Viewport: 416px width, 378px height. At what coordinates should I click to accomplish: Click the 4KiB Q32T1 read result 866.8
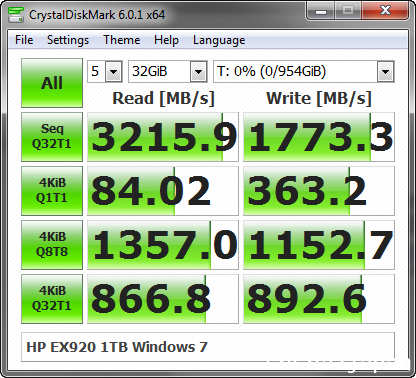pyautogui.click(x=163, y=299)
